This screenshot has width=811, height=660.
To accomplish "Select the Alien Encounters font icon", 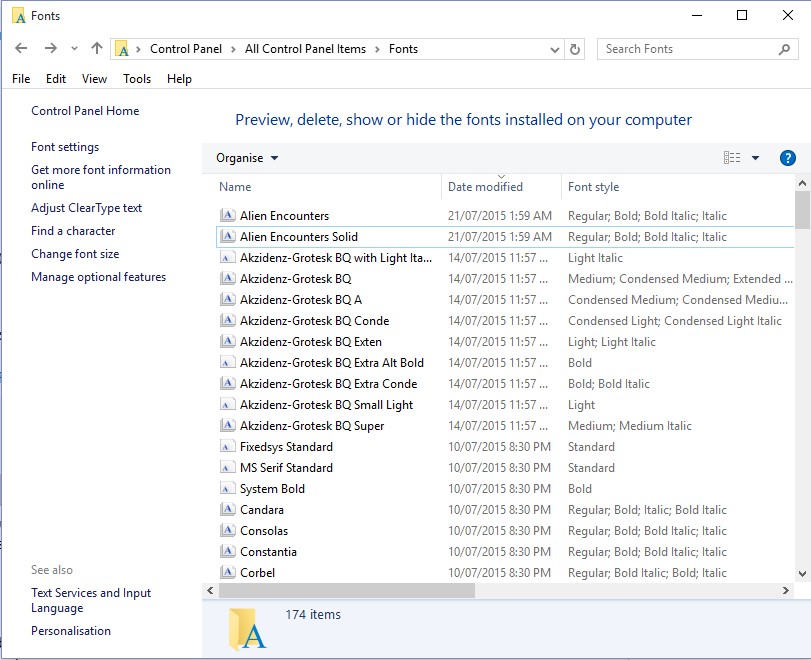I will point(227,215).
